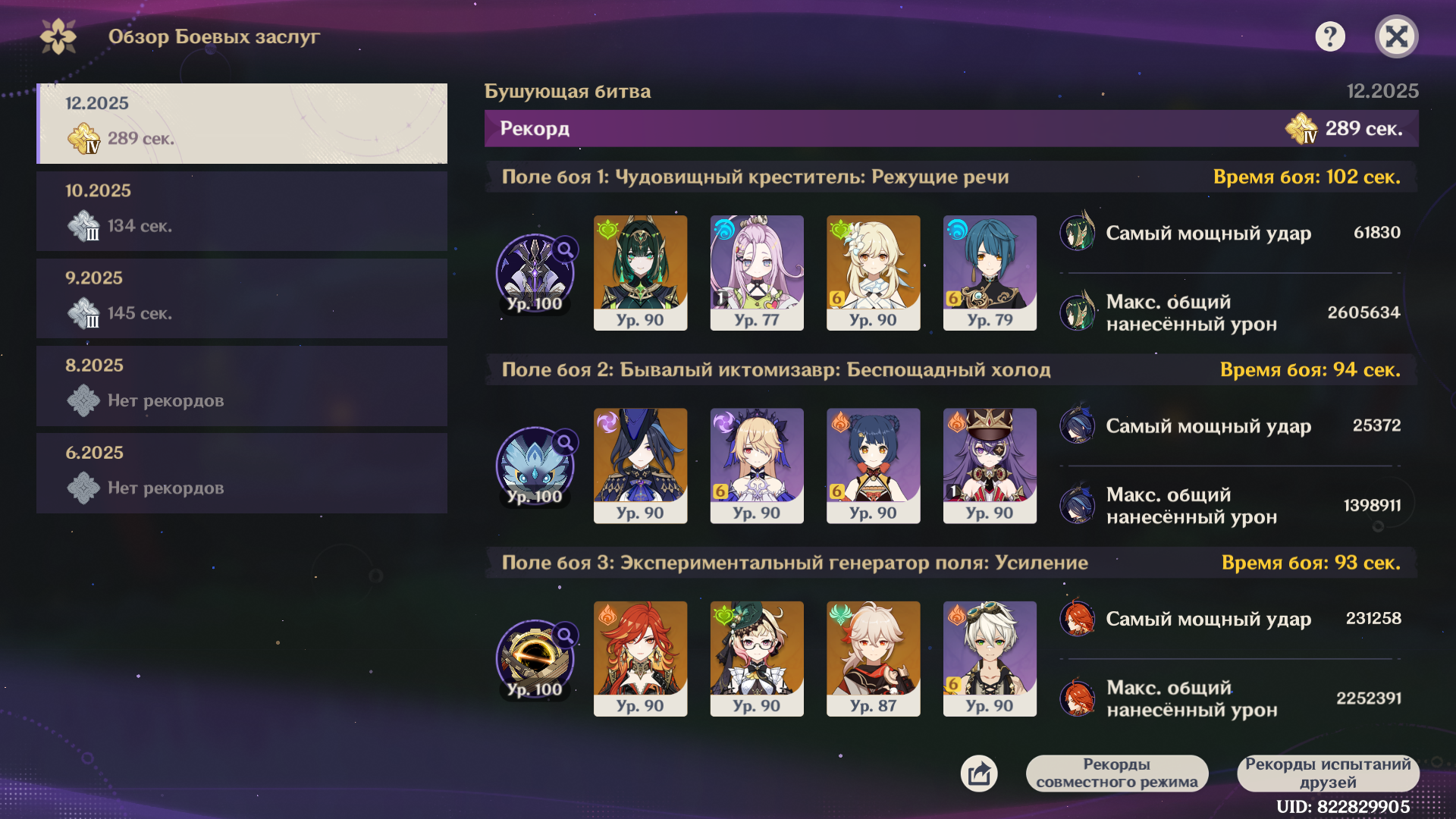Select the level 79 blue-haired character card
Screen dimensions: 1456x819
pos(990,273)
